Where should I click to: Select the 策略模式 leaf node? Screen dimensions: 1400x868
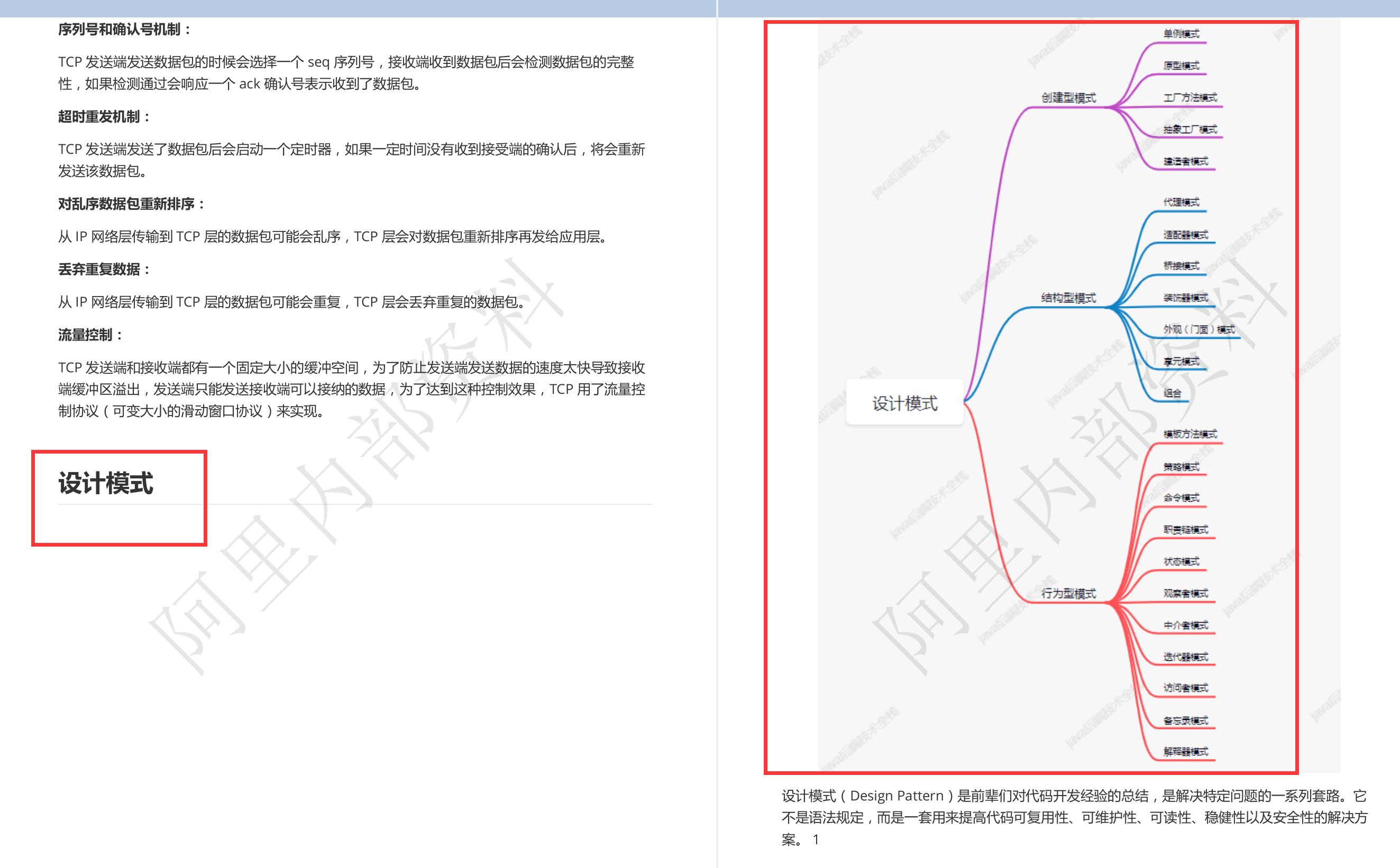pyautogui.click(x=1181, y=467)
